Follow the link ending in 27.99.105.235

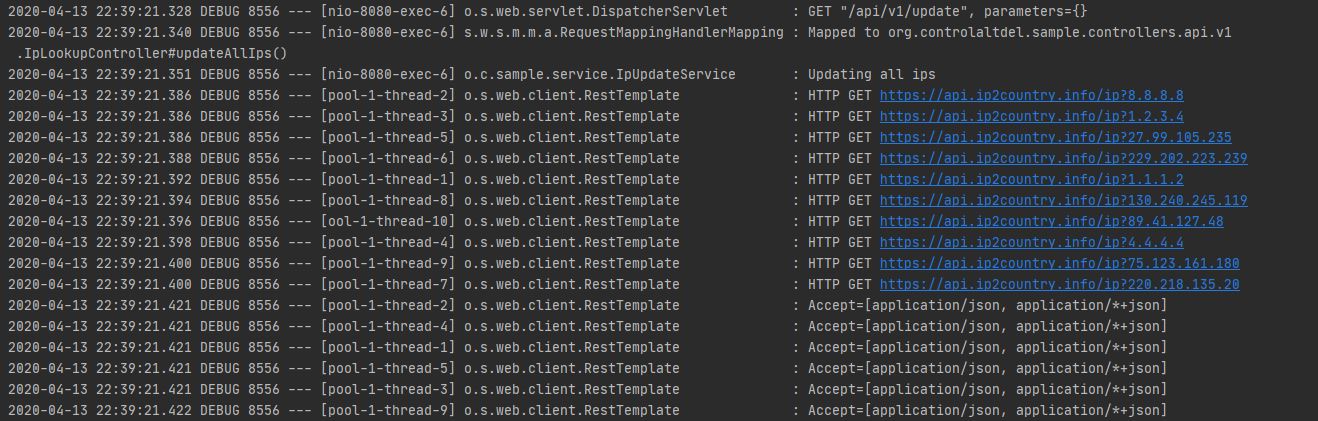click(1055, 138)
